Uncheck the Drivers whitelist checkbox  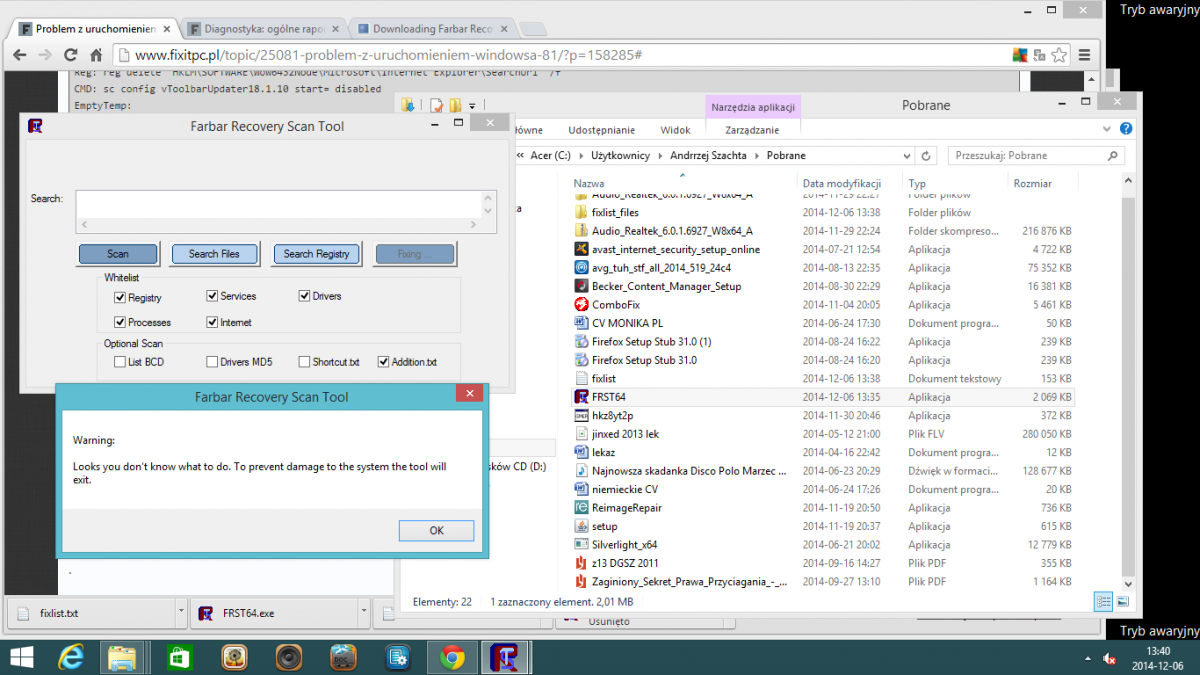pos(305,296)
